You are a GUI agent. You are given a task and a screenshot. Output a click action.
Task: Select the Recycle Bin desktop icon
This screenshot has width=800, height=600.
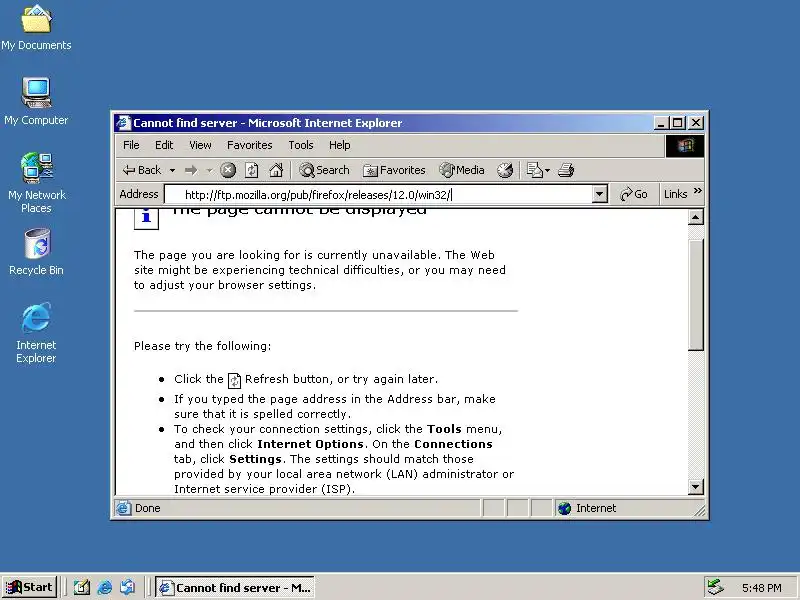tap(36, 252)
